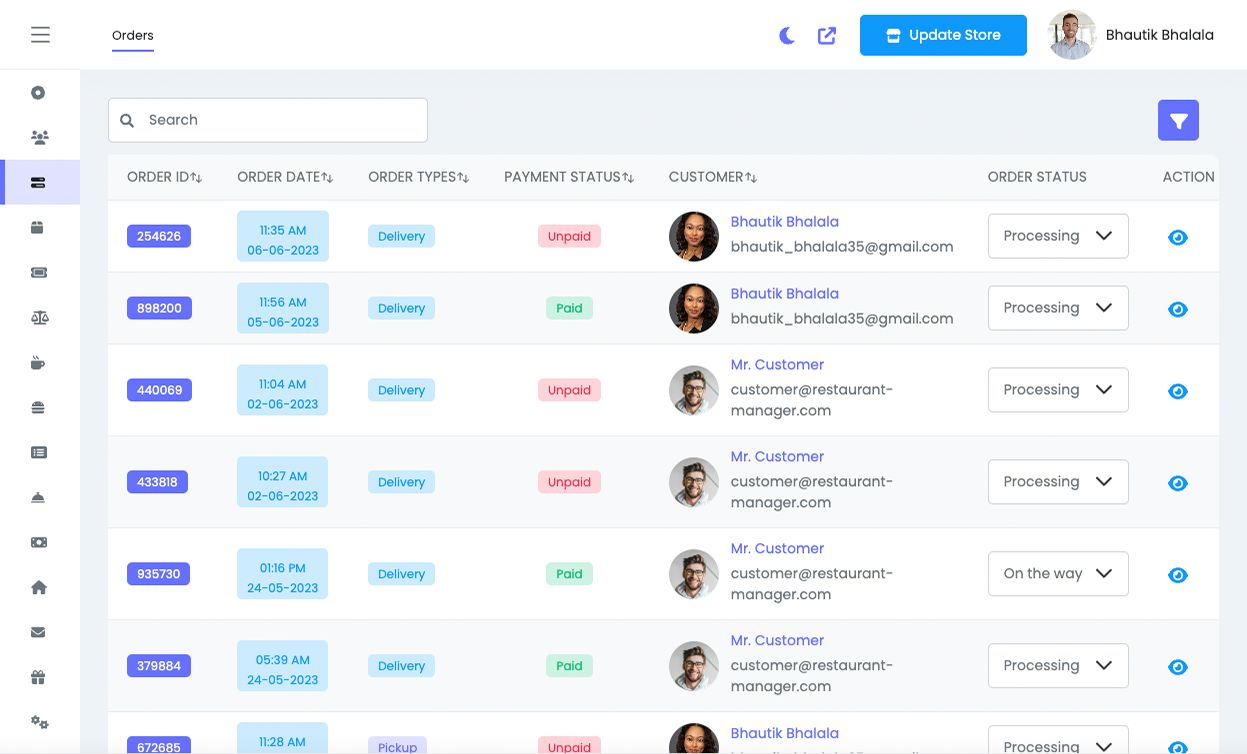Open the filter options
The width and height of the screenshot is (1247, 754).
coord(1178,121)
